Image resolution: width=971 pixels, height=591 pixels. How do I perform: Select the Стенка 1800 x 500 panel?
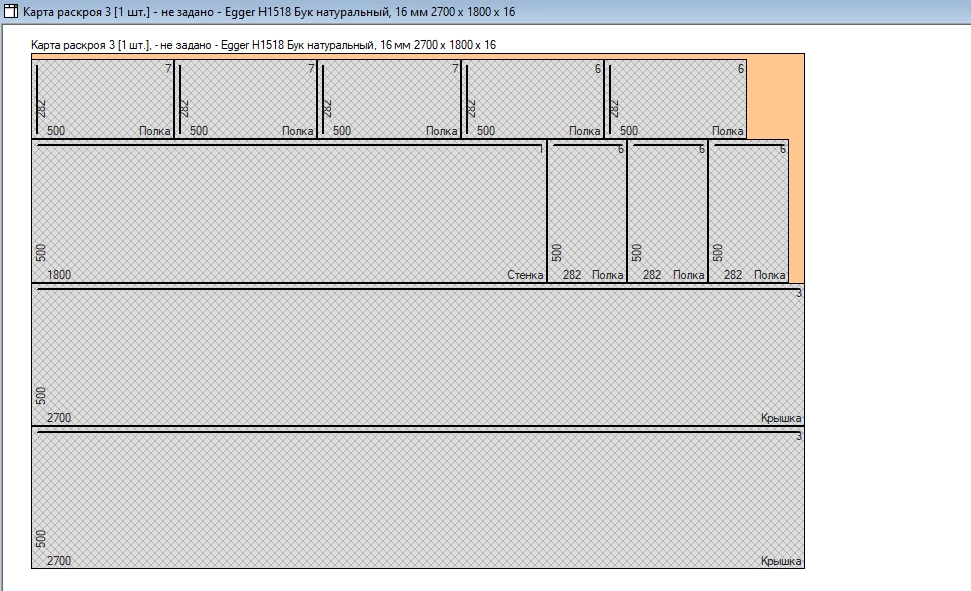[x=289, y=211]
